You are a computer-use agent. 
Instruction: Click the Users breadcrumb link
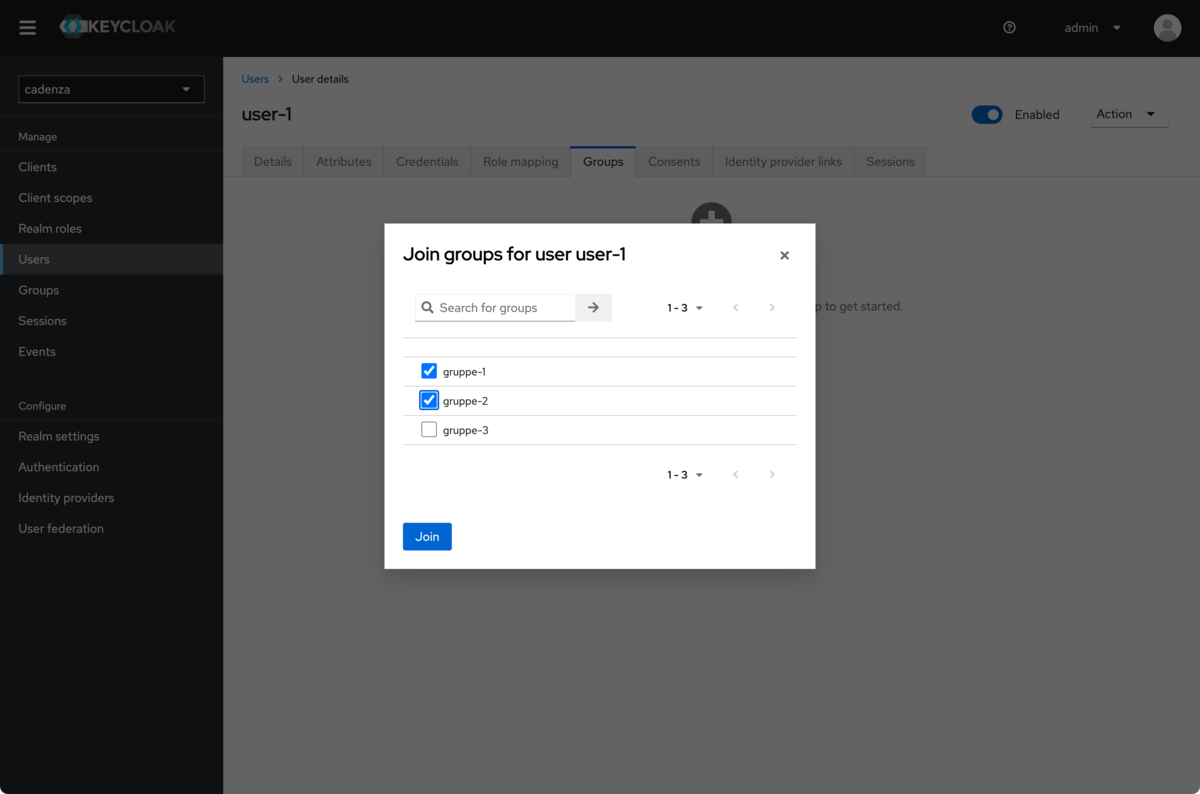pos(255,78)
